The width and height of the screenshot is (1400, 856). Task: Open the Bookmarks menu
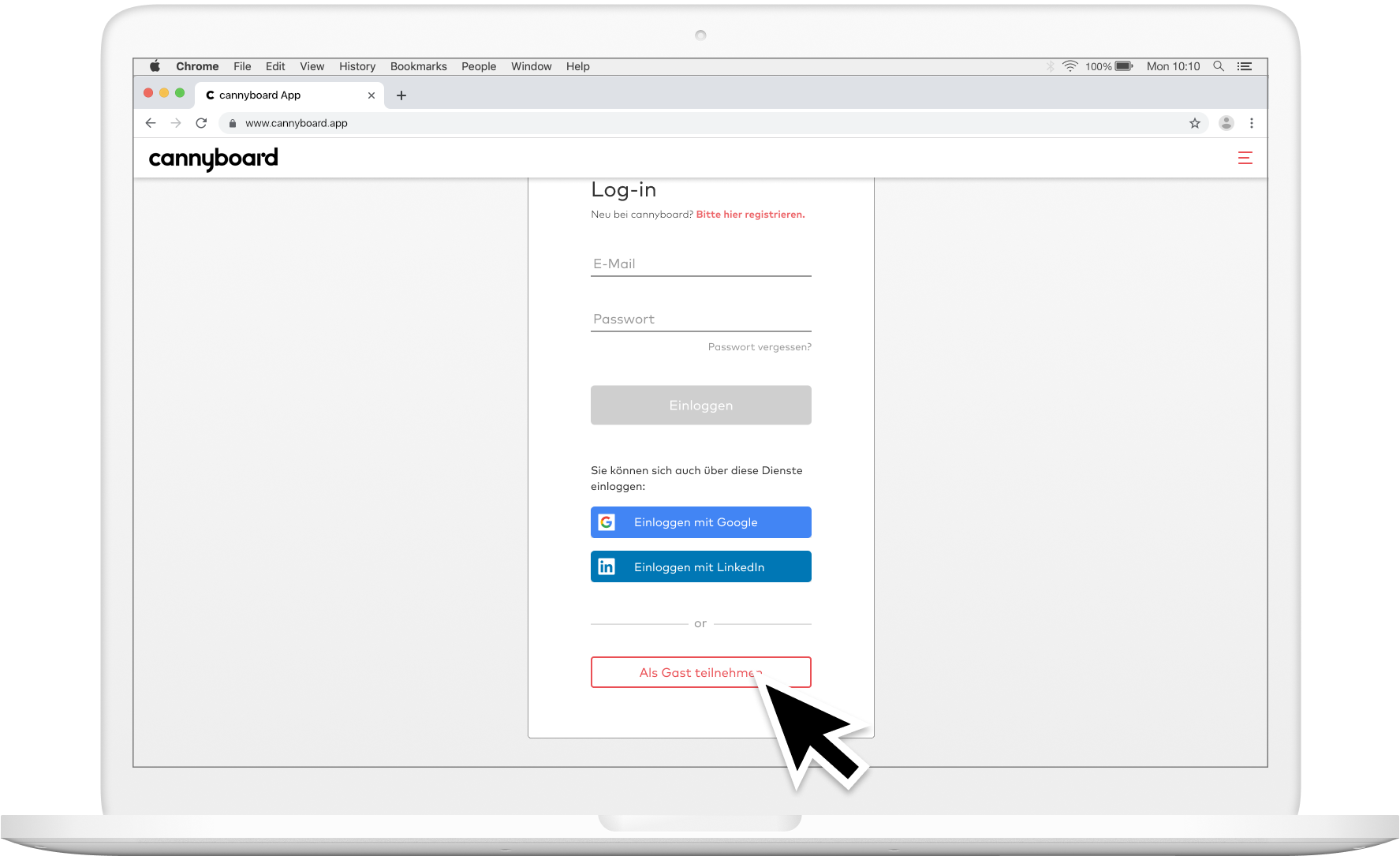[419, 66]
